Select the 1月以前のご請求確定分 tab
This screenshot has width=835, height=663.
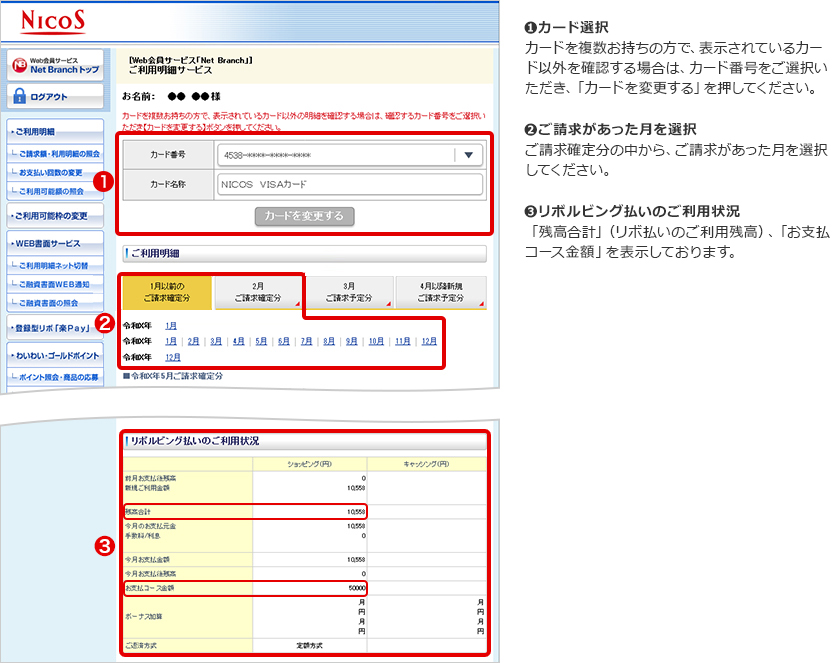click(x=166, y=292)
